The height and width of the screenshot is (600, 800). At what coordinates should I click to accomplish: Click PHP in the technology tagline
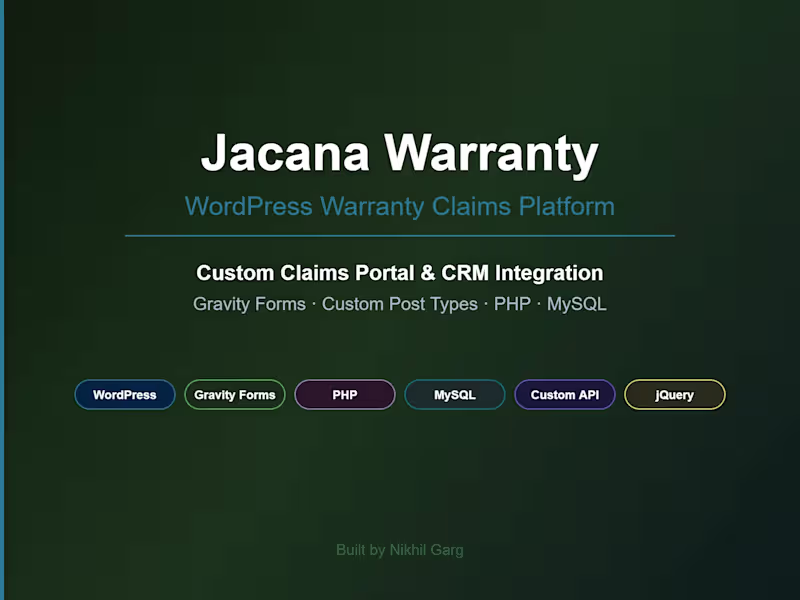[x=513, y=304]
